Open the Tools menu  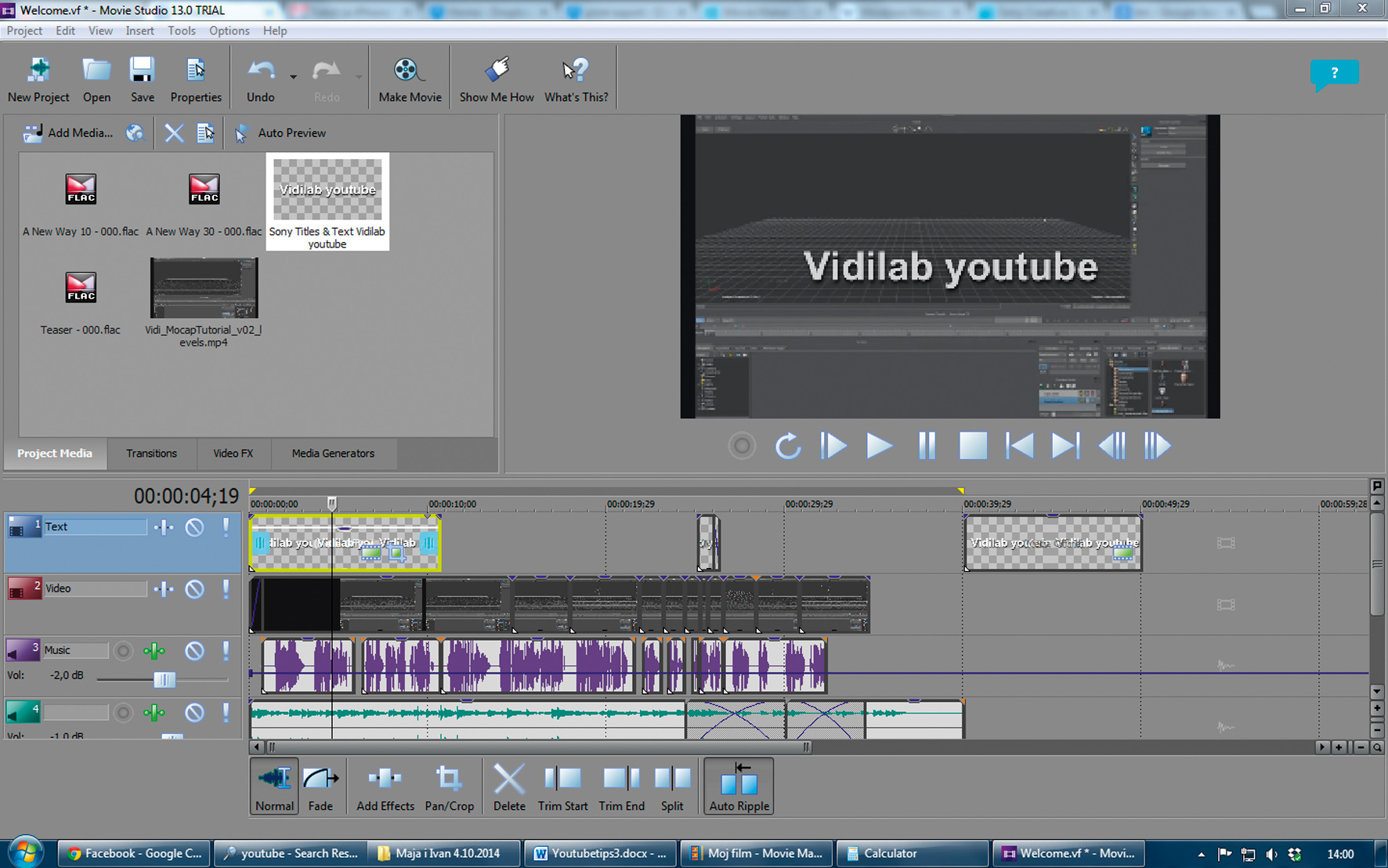point(181,31)
